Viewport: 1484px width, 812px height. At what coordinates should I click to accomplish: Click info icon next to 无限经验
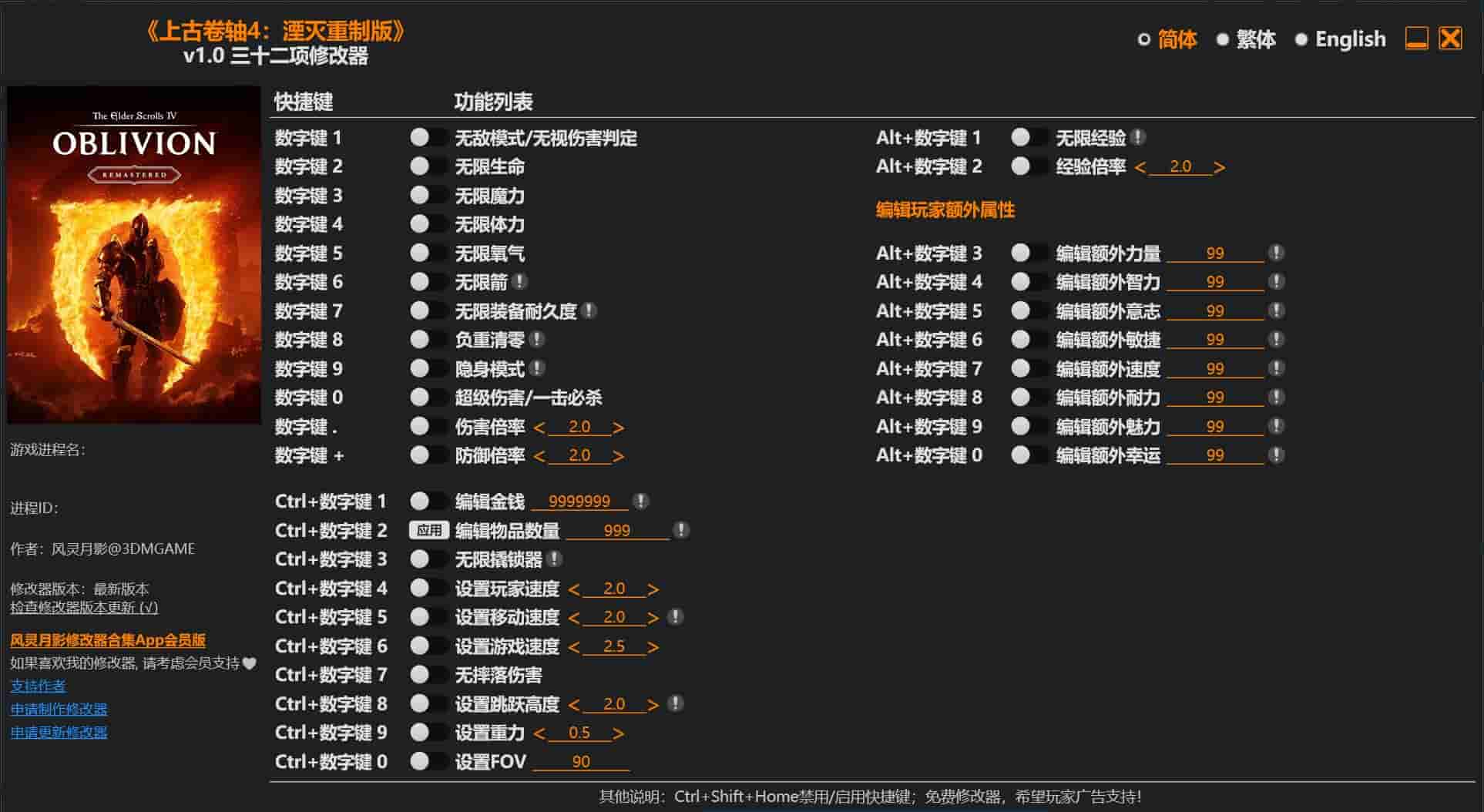point(1139,138)
